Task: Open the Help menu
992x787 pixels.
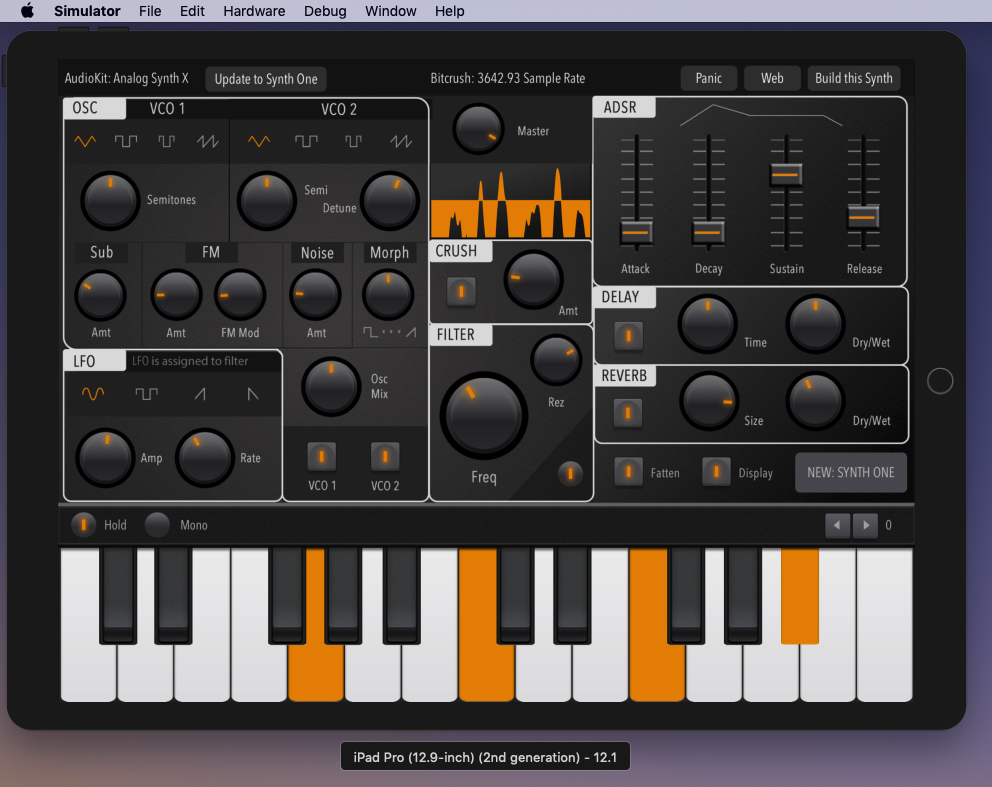Action: coord(450,11)
